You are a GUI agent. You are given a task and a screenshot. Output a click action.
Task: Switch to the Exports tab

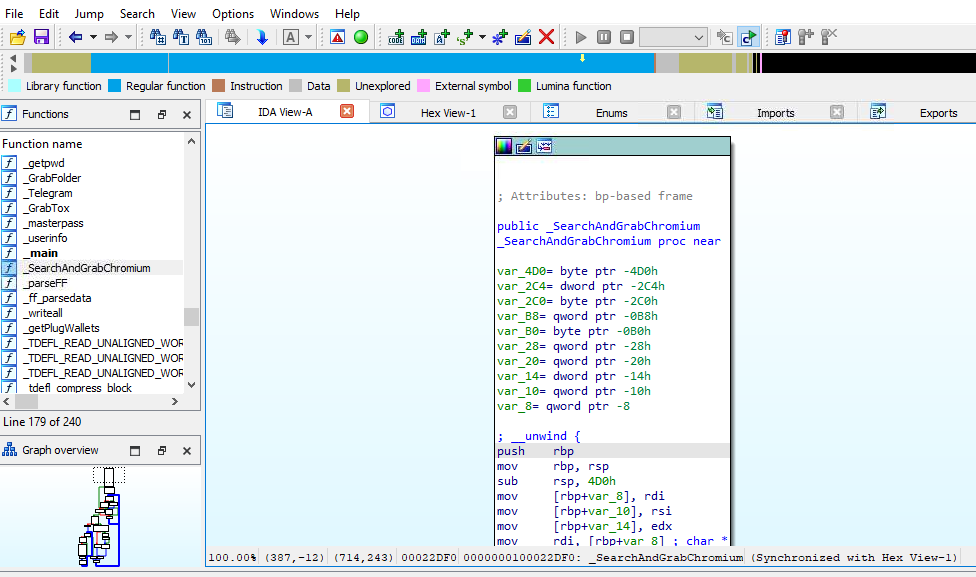938,113
